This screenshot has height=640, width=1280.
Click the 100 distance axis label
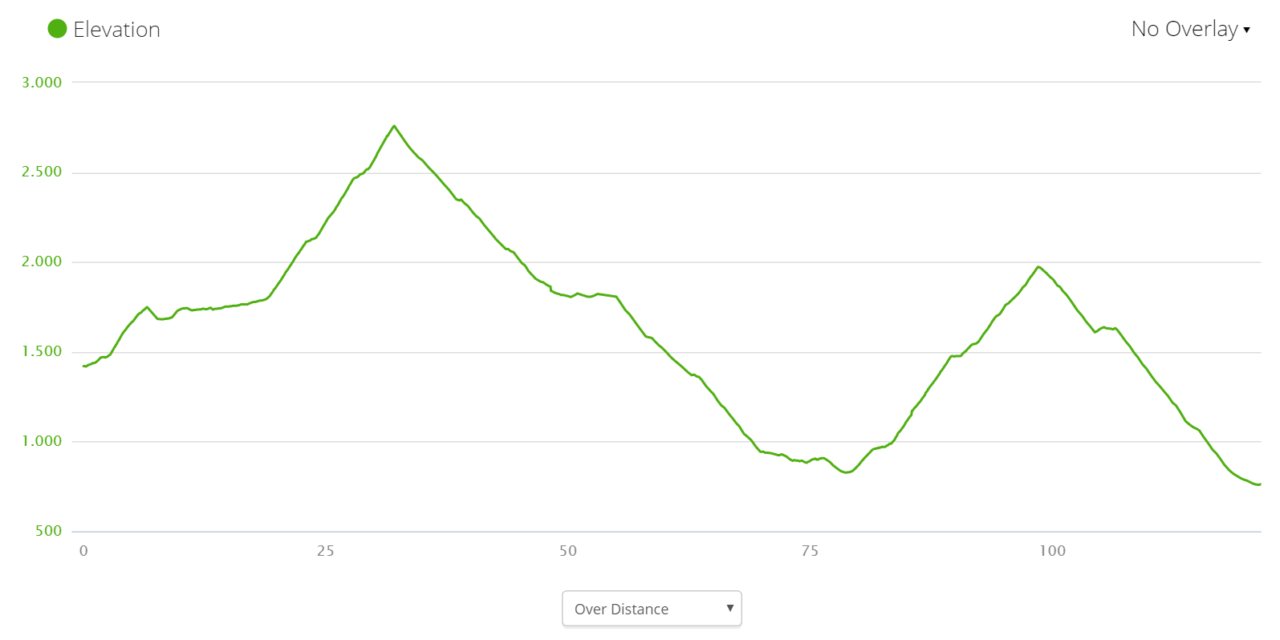tap(1052, 551)
